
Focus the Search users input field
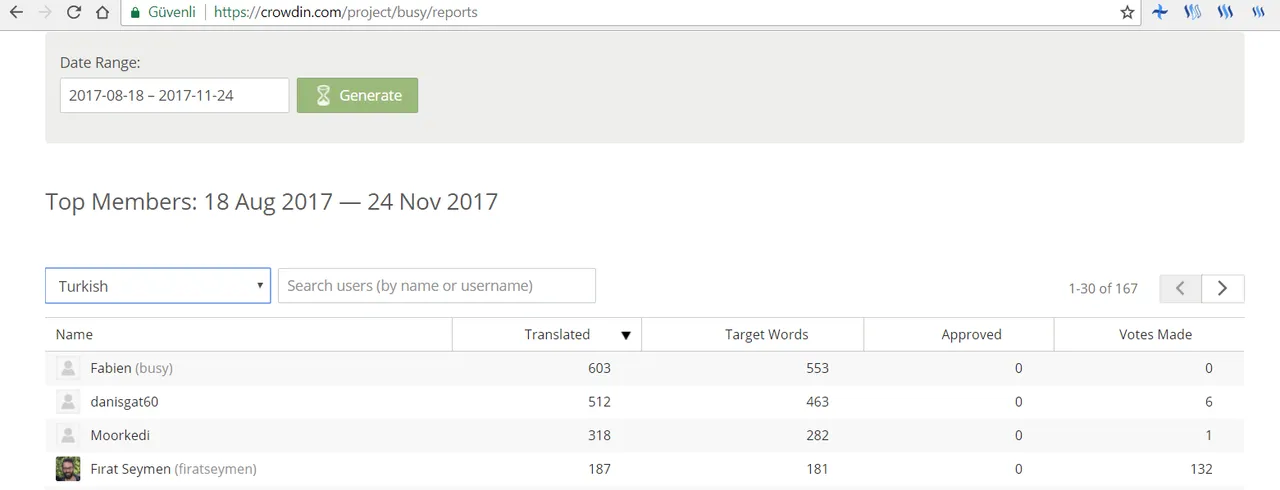click(x=437, y=286)
